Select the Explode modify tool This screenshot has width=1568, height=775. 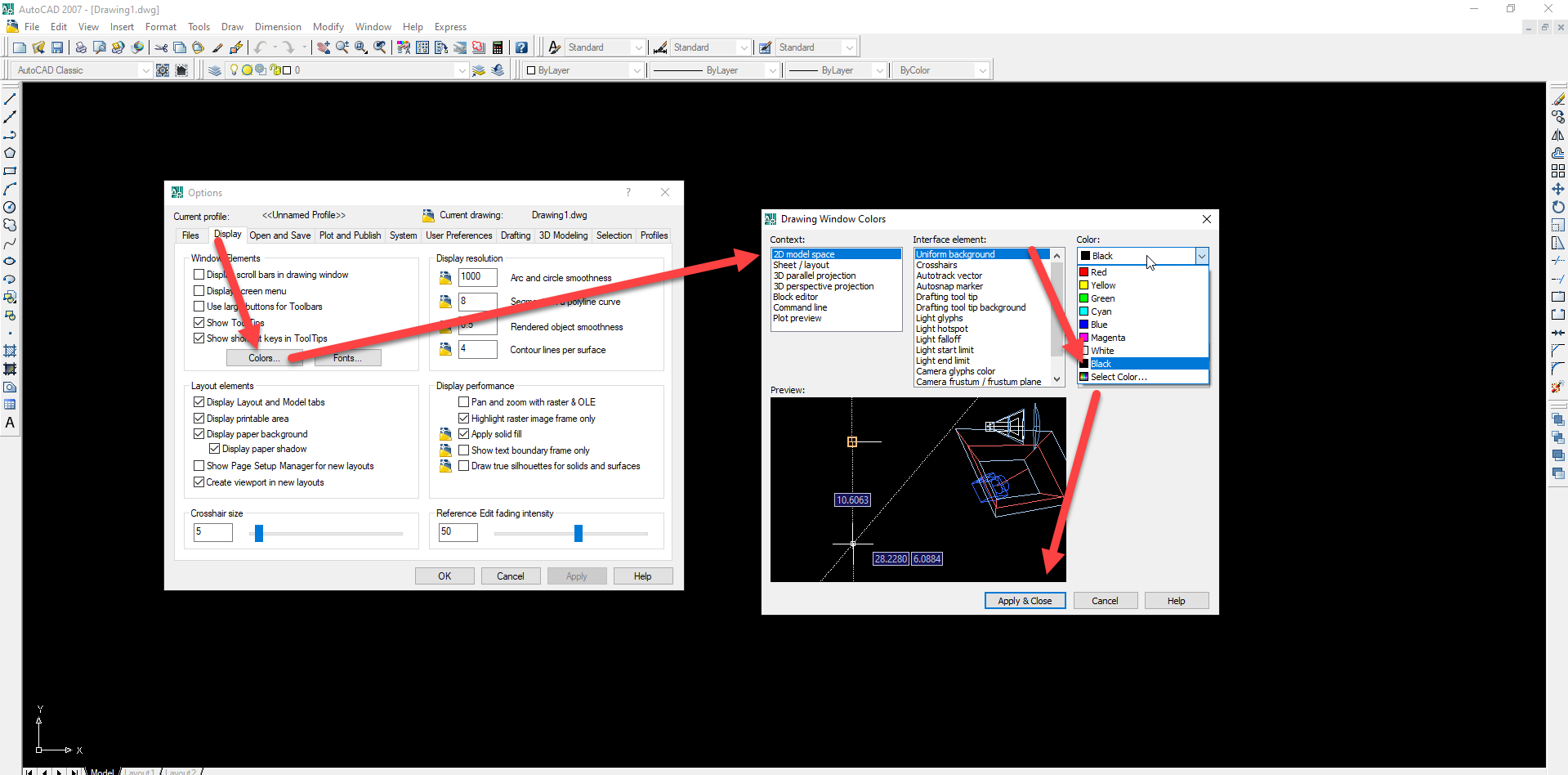pos(1558,387)
